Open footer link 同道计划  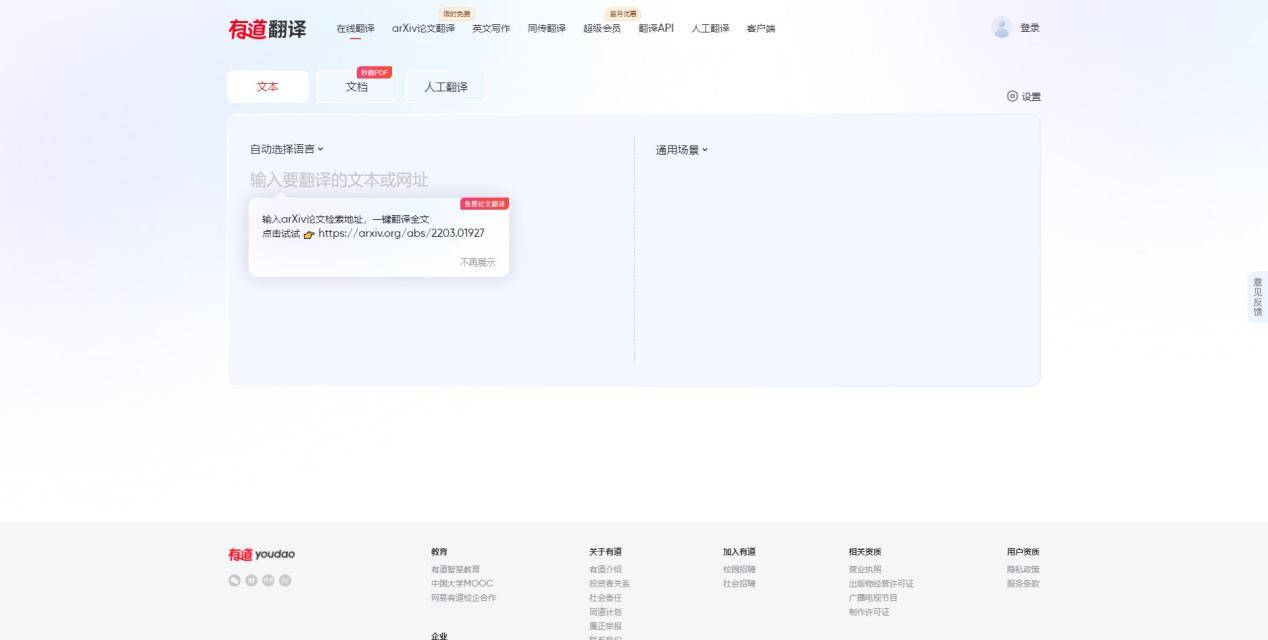coord(605,612)
